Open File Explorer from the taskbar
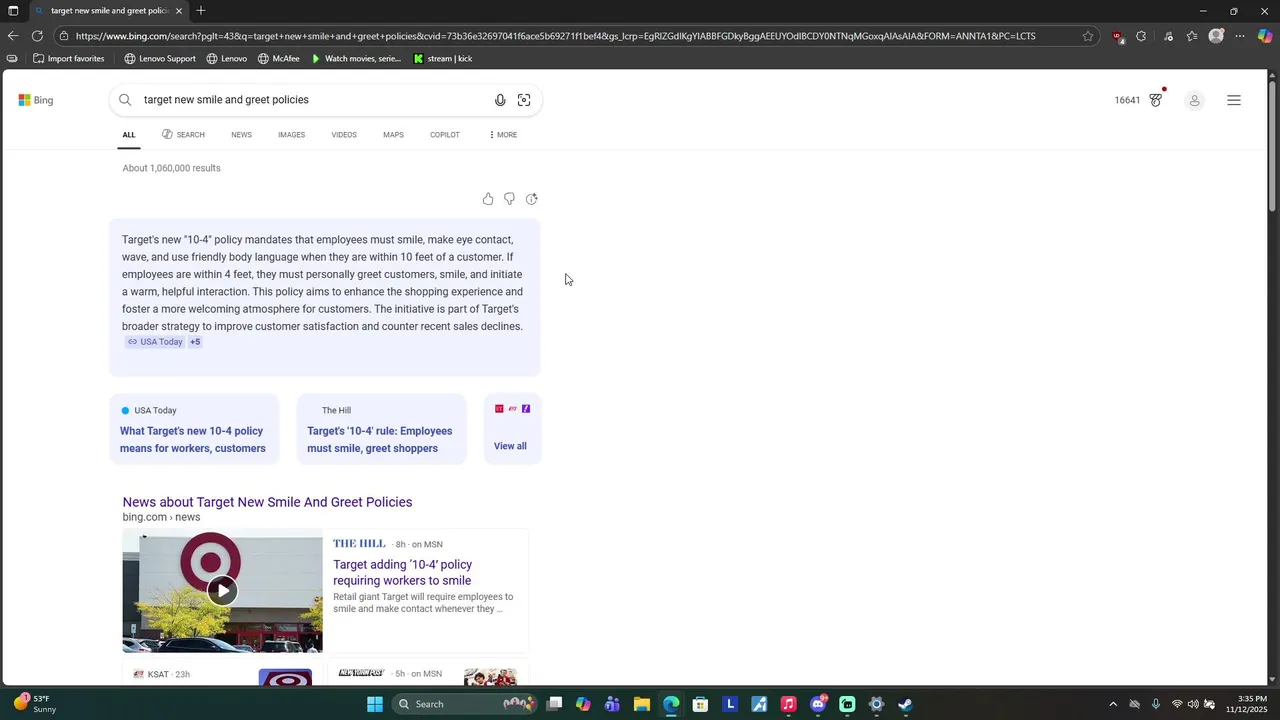Screen dimensions: 1280x720 click(642, 704)
